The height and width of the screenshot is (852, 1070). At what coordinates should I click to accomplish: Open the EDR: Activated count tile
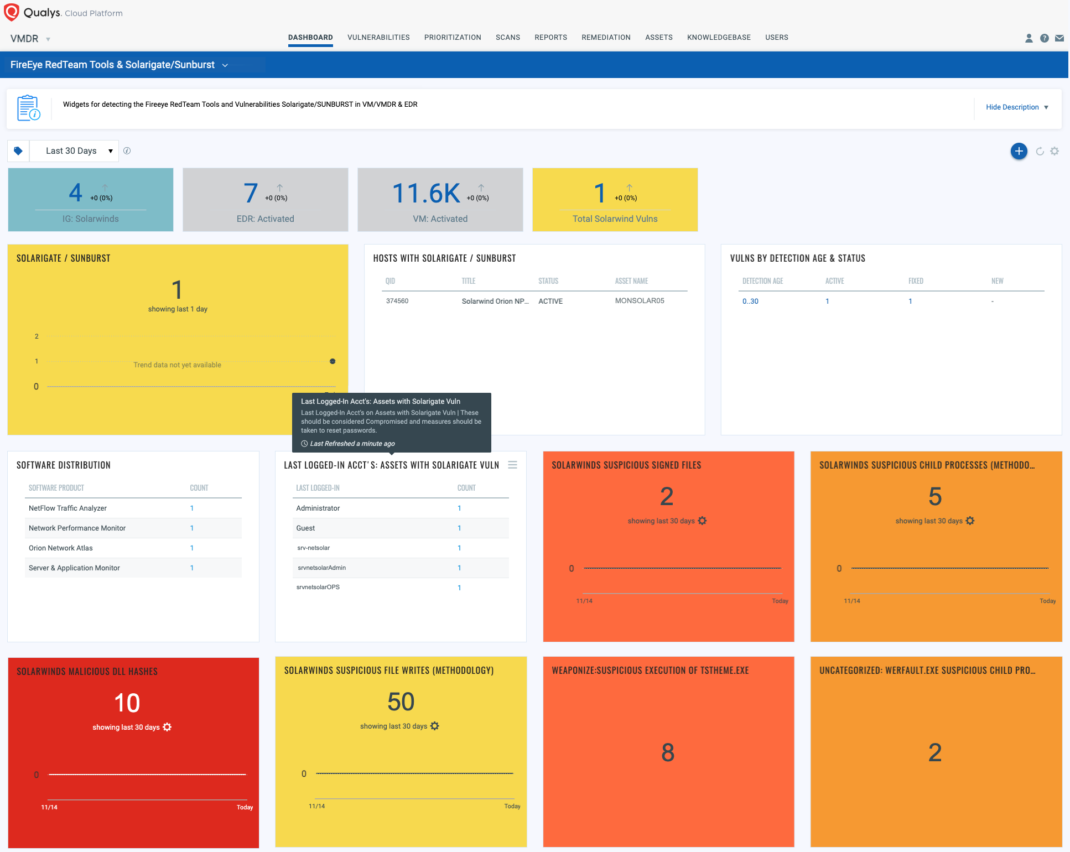(x=265, y=200)
